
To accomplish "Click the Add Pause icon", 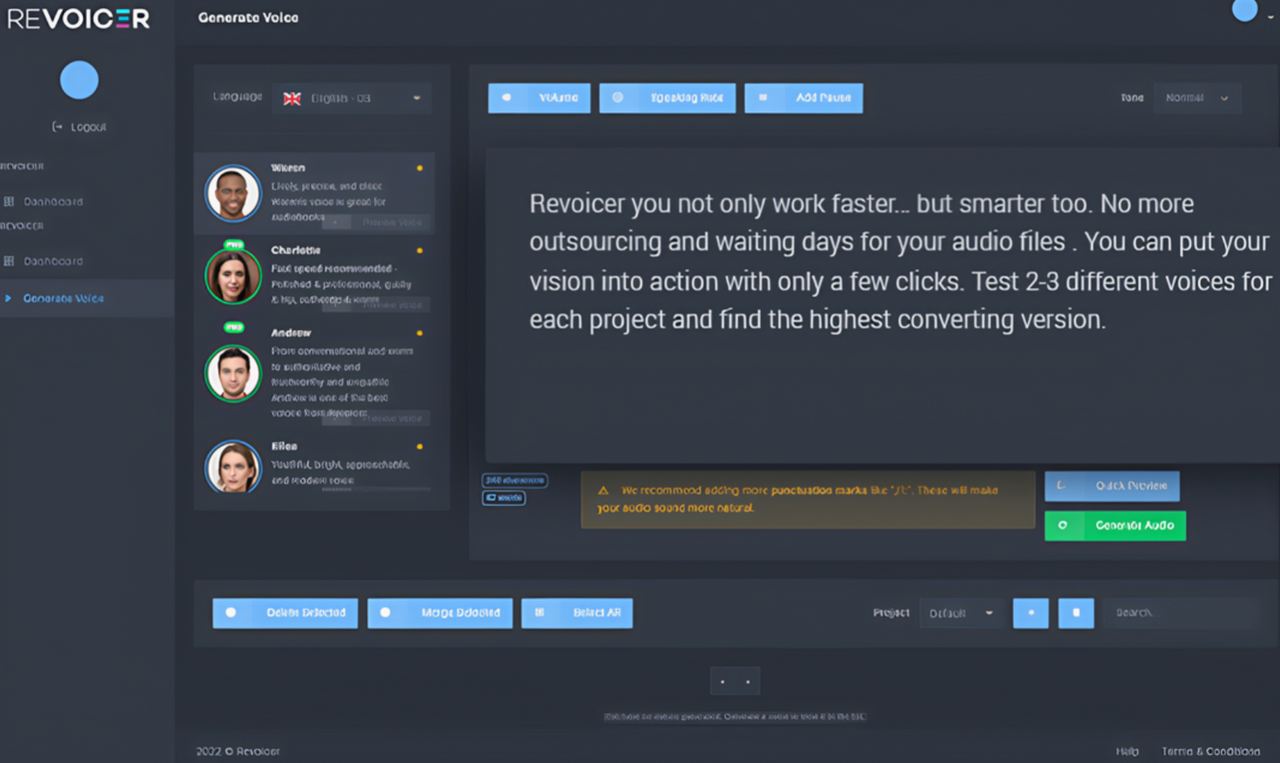I will 763,97.
